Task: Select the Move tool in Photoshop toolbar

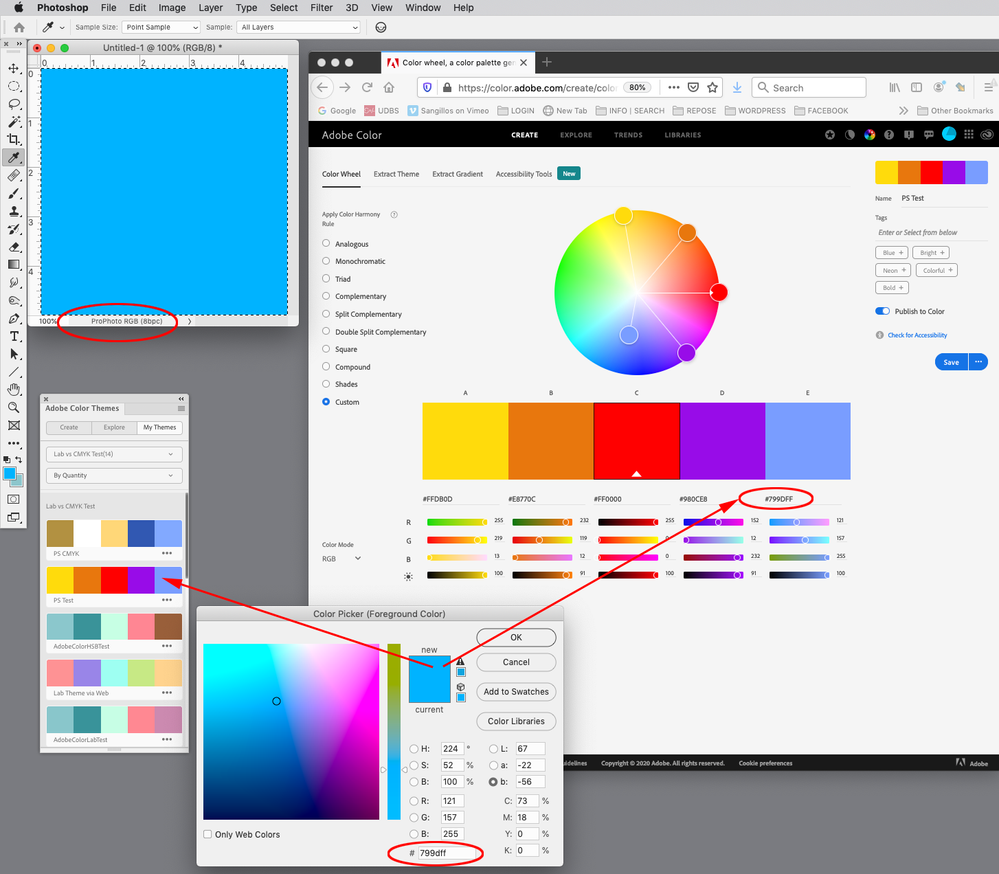Action: [x=13, y=68]
